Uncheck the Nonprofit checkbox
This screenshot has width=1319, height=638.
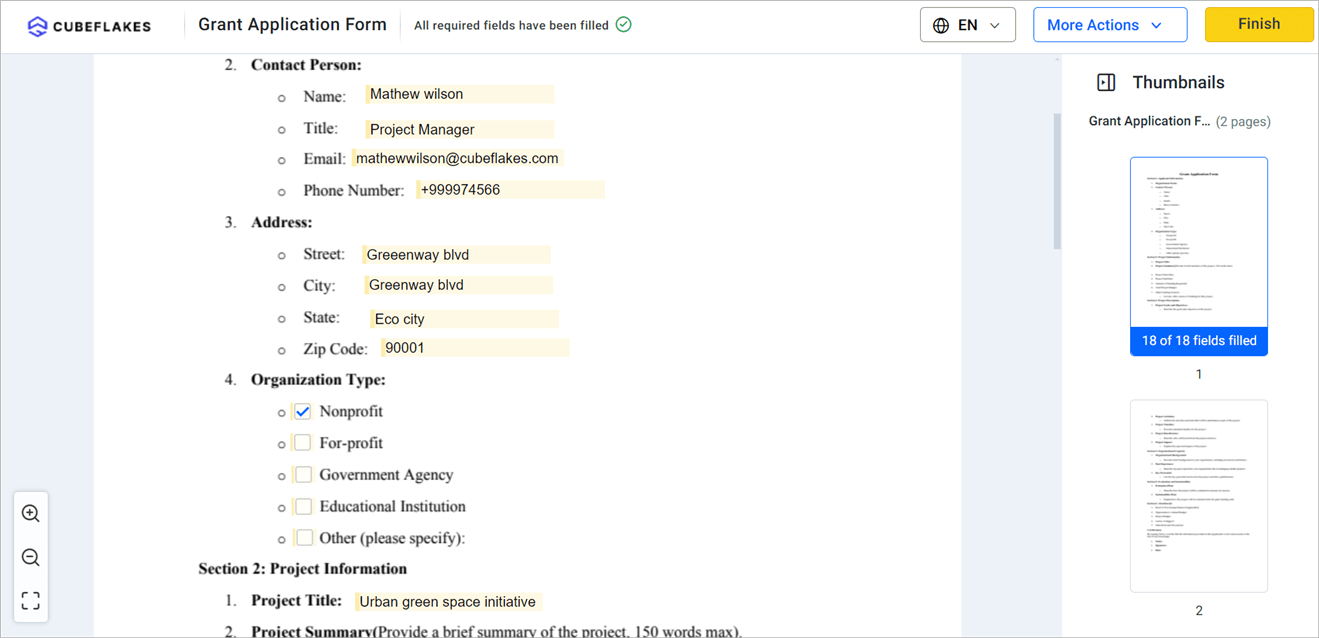click(x=303, y=411)
